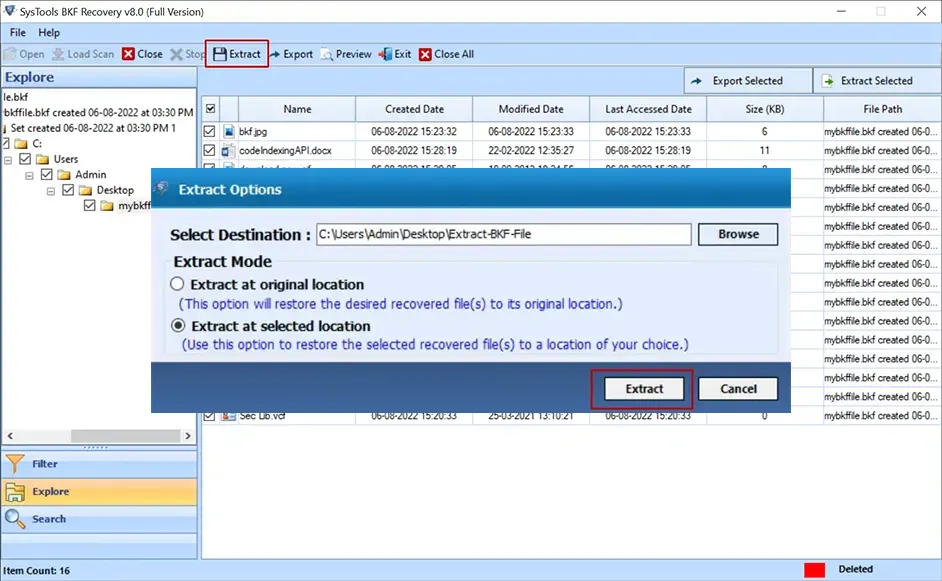Screen dimensions: 942x581
Task: Toggle the Admin folder checkbox
Action: 47,174
